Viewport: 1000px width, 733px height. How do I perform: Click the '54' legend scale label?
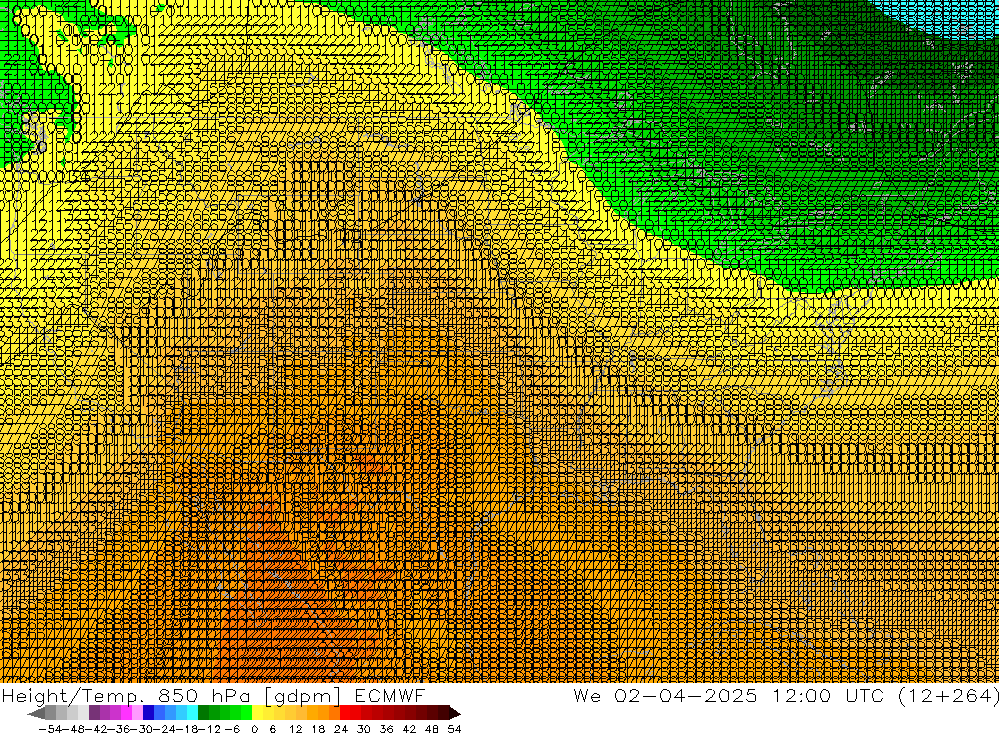click(454, 729)
